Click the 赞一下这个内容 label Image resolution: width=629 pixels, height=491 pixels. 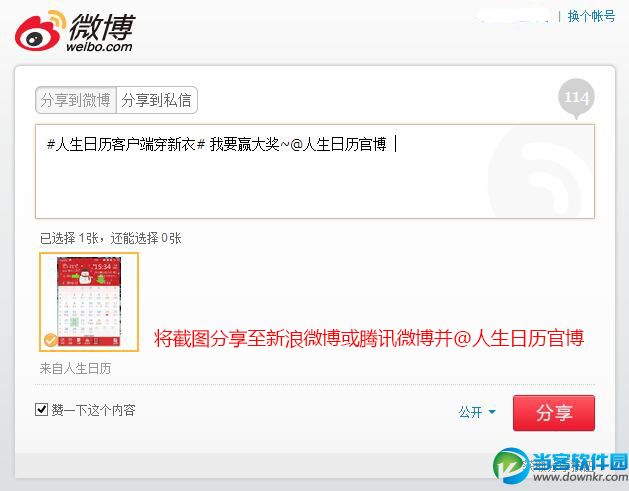[x=93, y=410]
